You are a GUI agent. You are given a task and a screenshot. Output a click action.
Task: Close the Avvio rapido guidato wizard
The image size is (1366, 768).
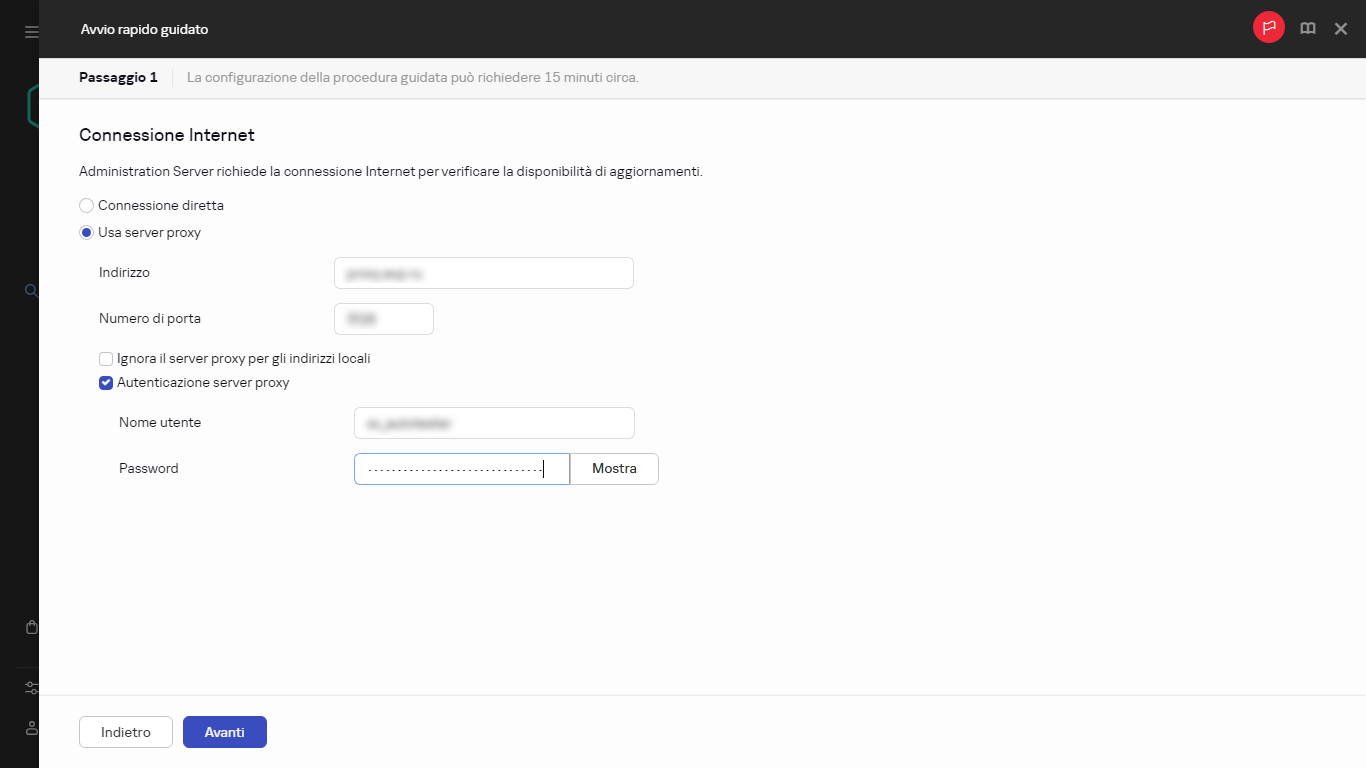tap(1341, 29)
